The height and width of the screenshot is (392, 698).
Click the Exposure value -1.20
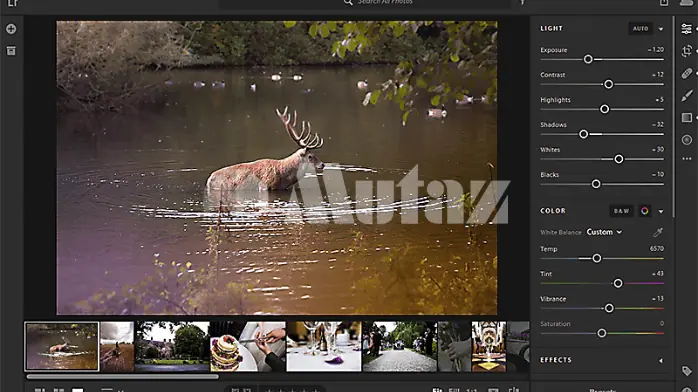pyautogui.click(x=655, y=50)
